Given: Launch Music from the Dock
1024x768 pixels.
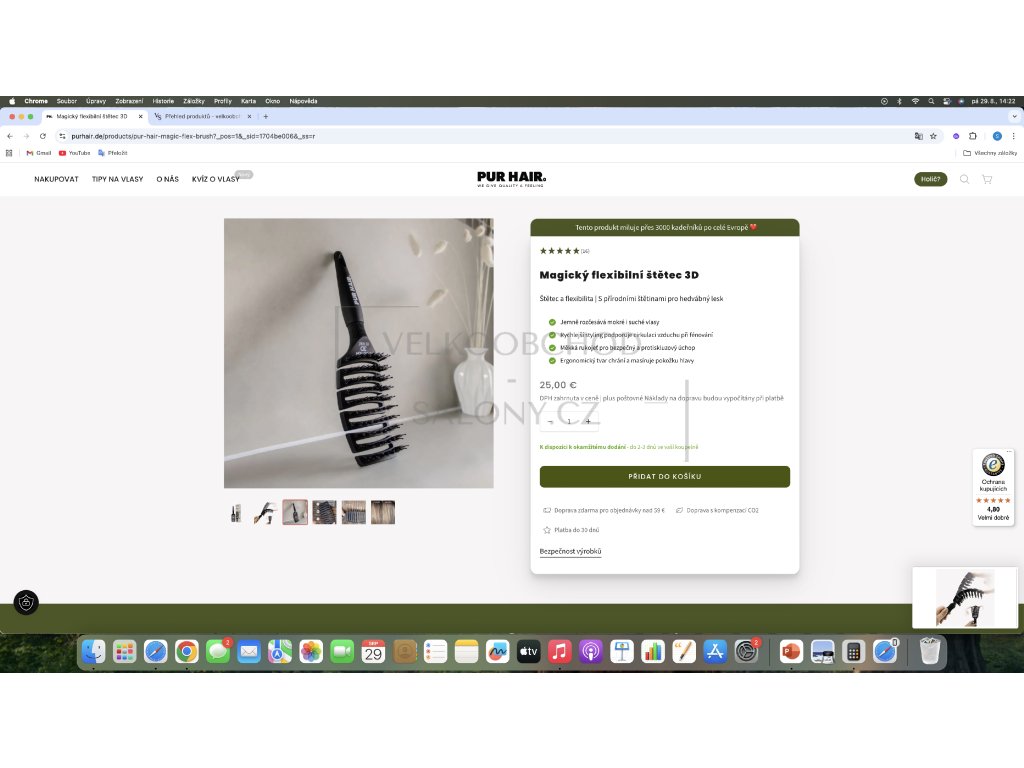Looking at the screenshot, I should coord(560,651).
